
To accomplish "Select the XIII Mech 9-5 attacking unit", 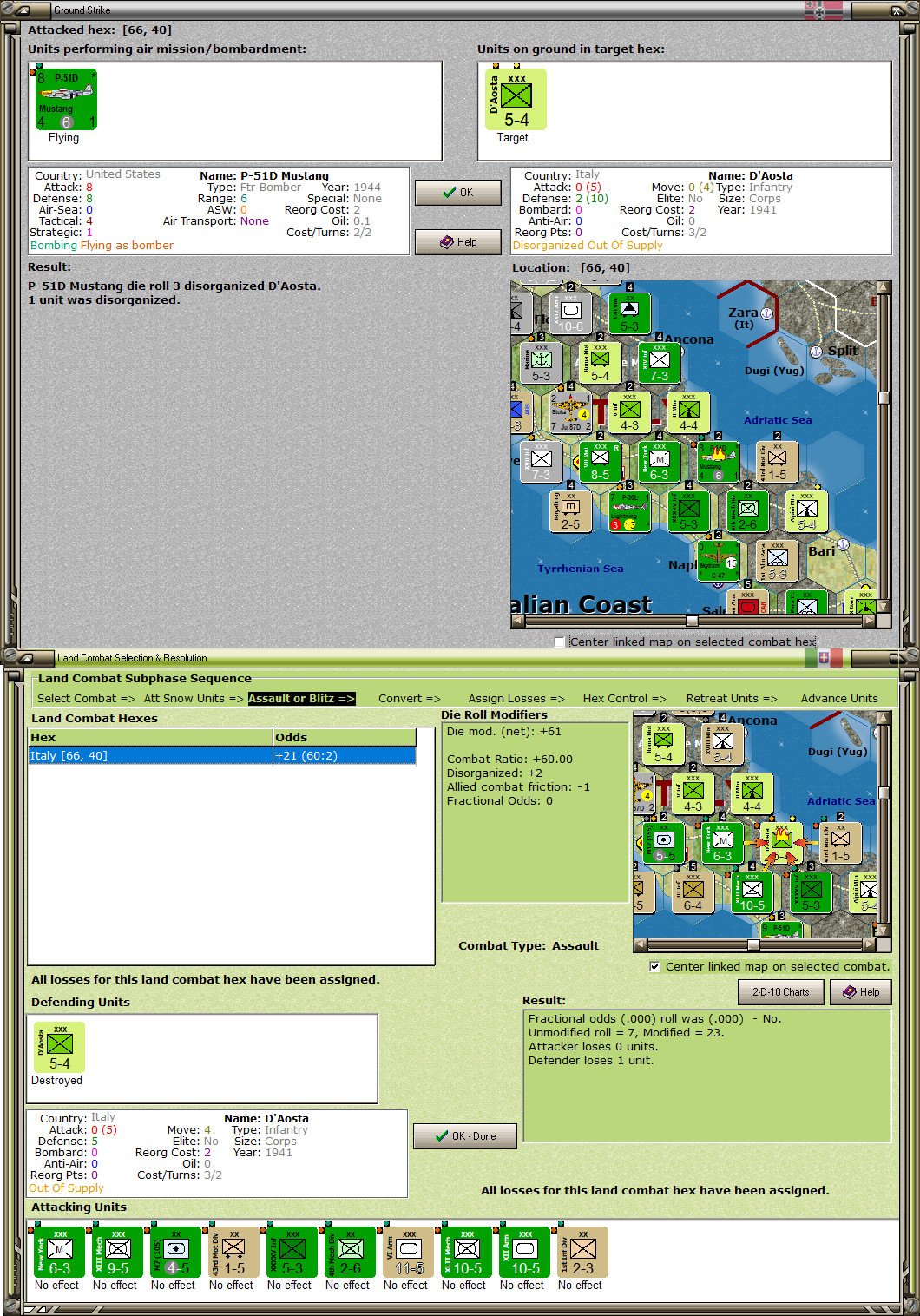I will (x=118, y=1252).
